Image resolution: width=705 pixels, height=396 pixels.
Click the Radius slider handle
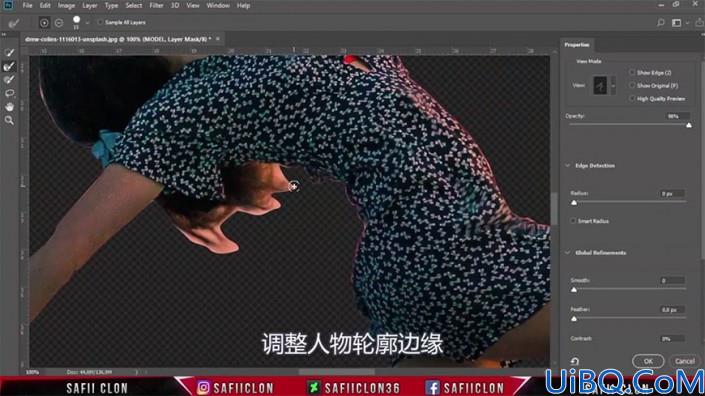tap(574, 203)
